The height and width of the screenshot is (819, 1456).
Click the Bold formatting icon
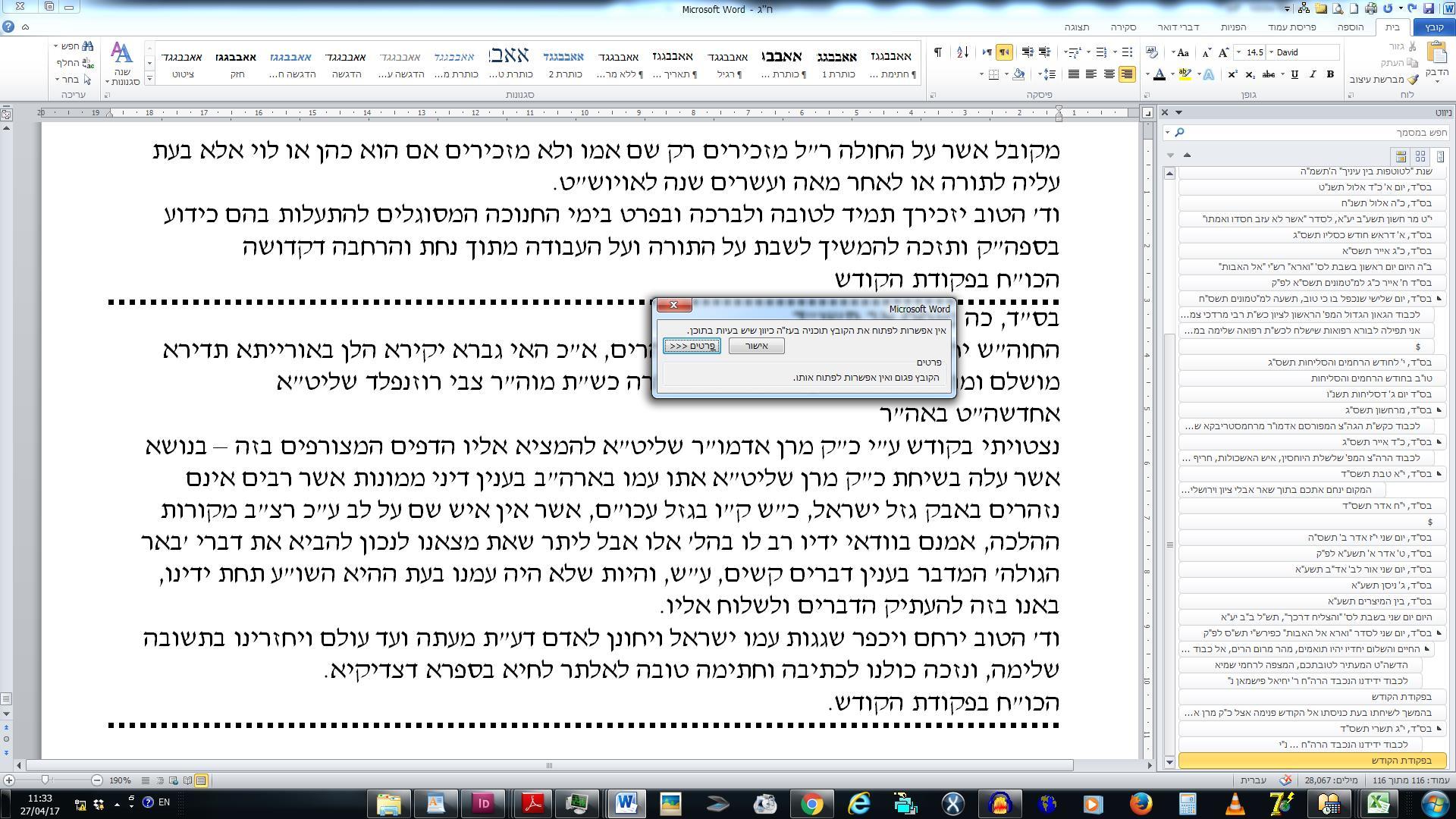pyautogui.click(x=1329, y=74)
